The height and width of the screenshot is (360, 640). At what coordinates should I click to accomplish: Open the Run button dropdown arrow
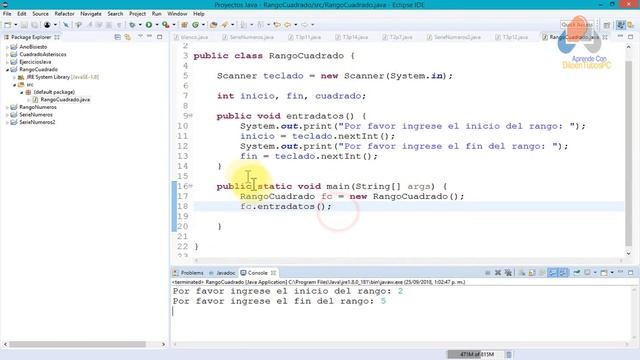coord(157,25)
